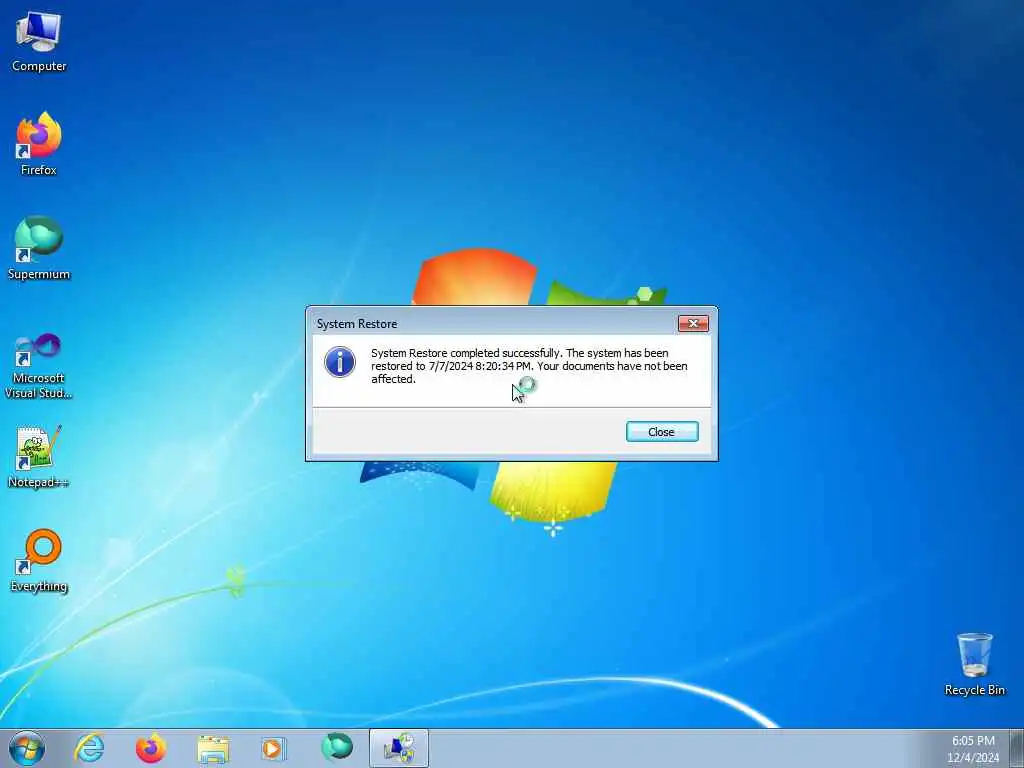1024x768 pixels.
Task: Select the Recycle Bin icon
Action: pyautogui.click(x=974, y=664)
